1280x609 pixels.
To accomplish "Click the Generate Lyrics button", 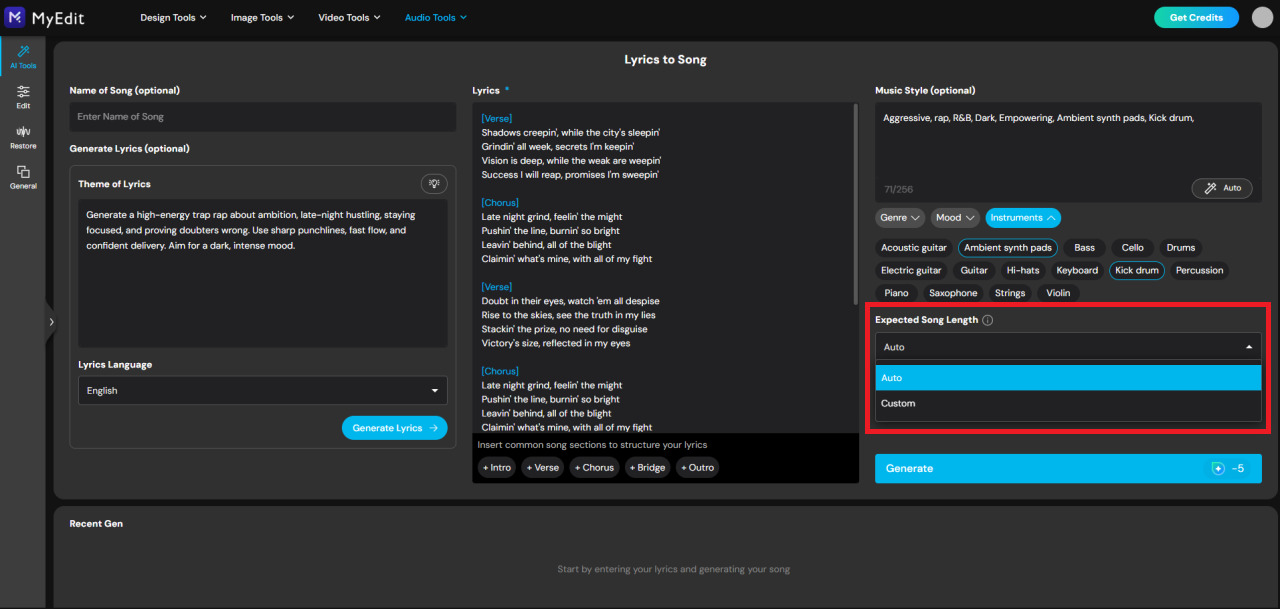I will coord(394,428).
